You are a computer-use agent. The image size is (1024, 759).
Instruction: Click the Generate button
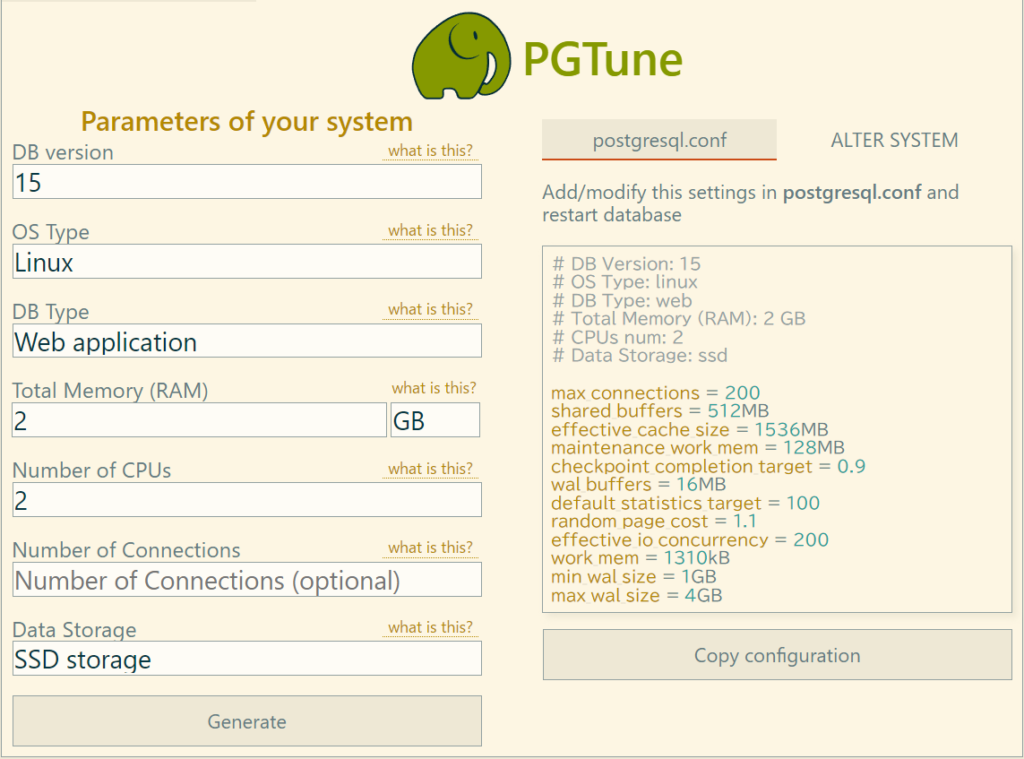[x=247, y=721]
